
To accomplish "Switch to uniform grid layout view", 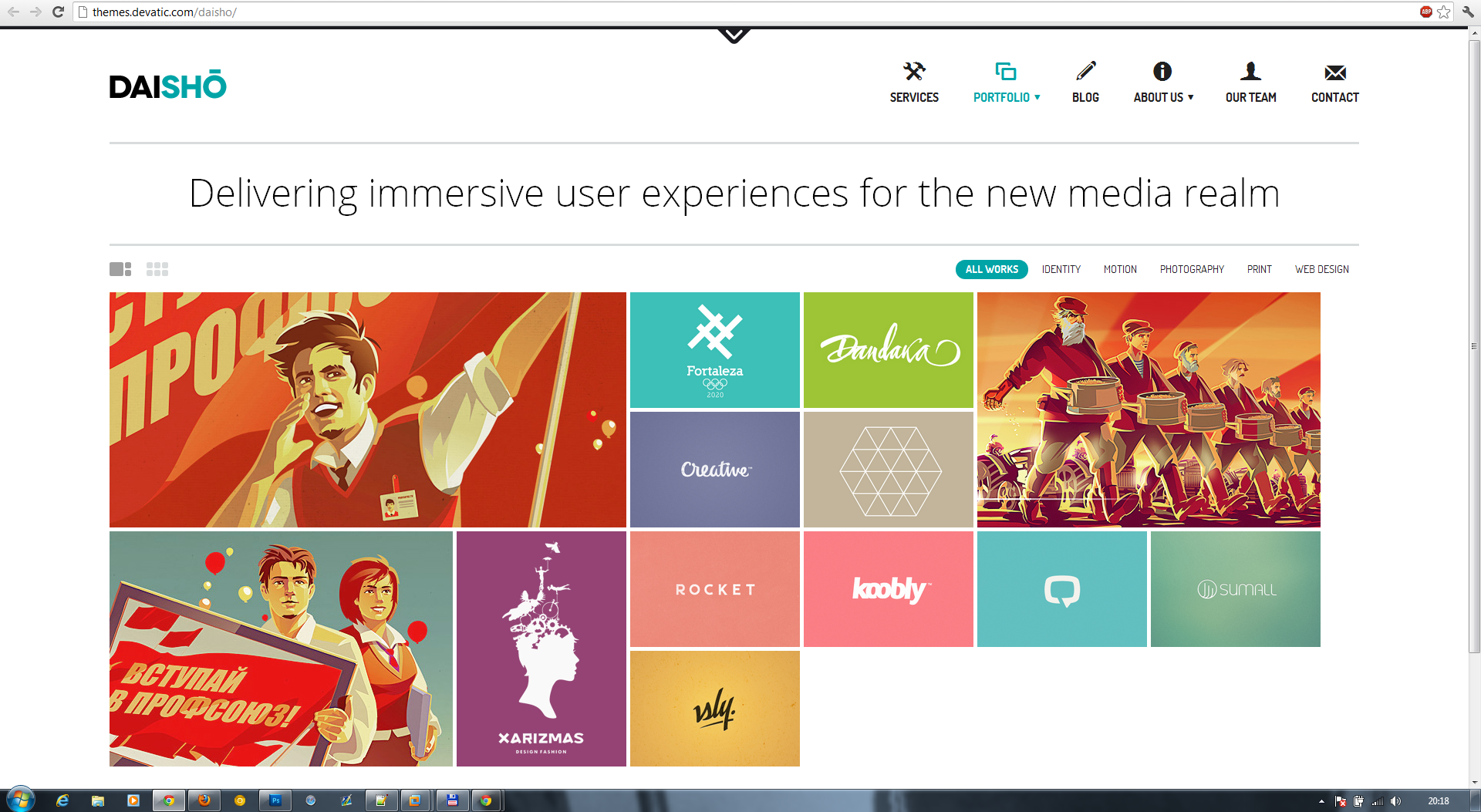I will 157,269.
